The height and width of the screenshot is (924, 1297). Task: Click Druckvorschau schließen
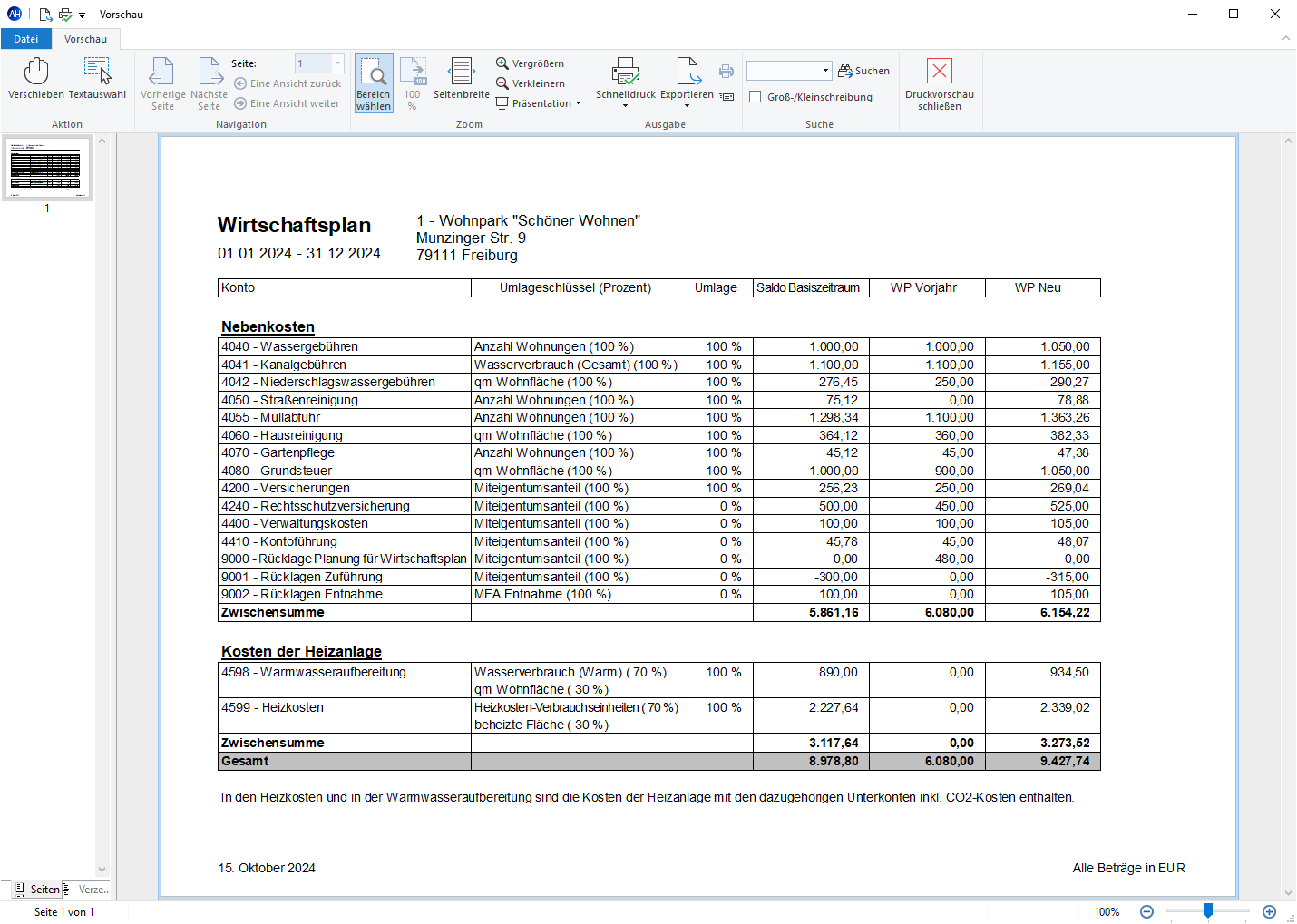point(940,83)
